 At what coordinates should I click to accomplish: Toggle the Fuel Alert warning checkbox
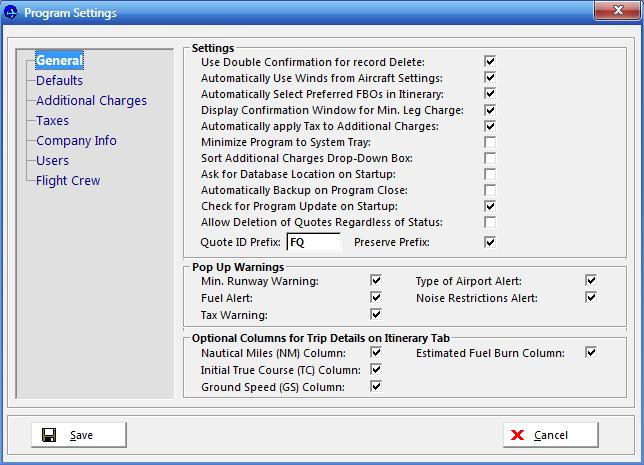tap(376, 298)
